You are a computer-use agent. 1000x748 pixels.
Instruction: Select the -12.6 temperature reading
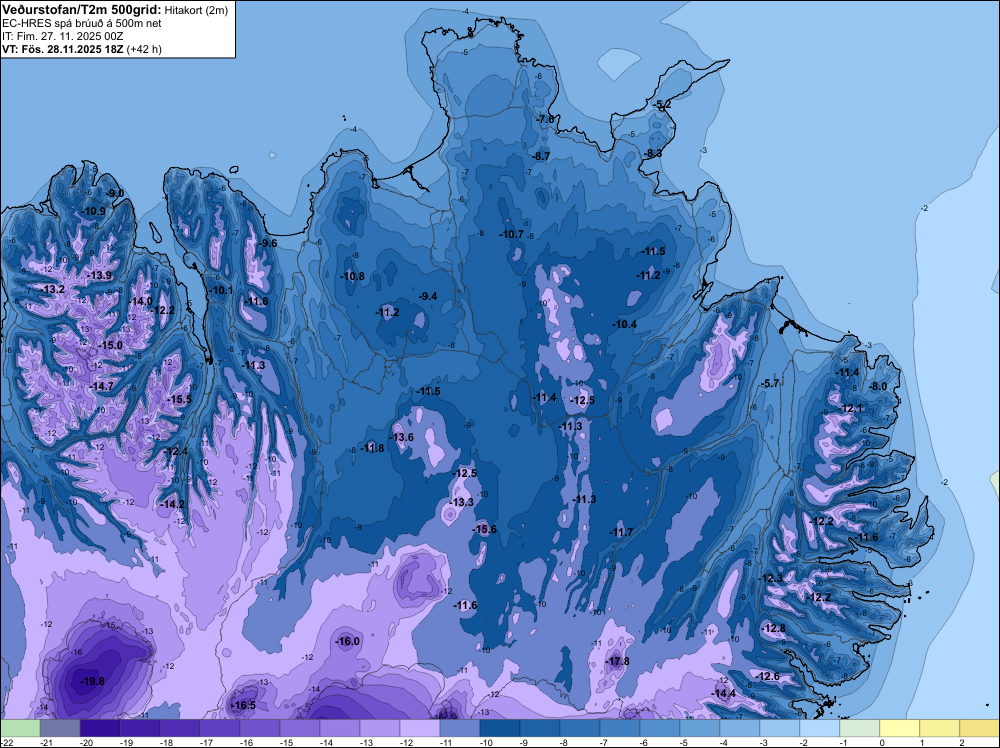(768, 676)
